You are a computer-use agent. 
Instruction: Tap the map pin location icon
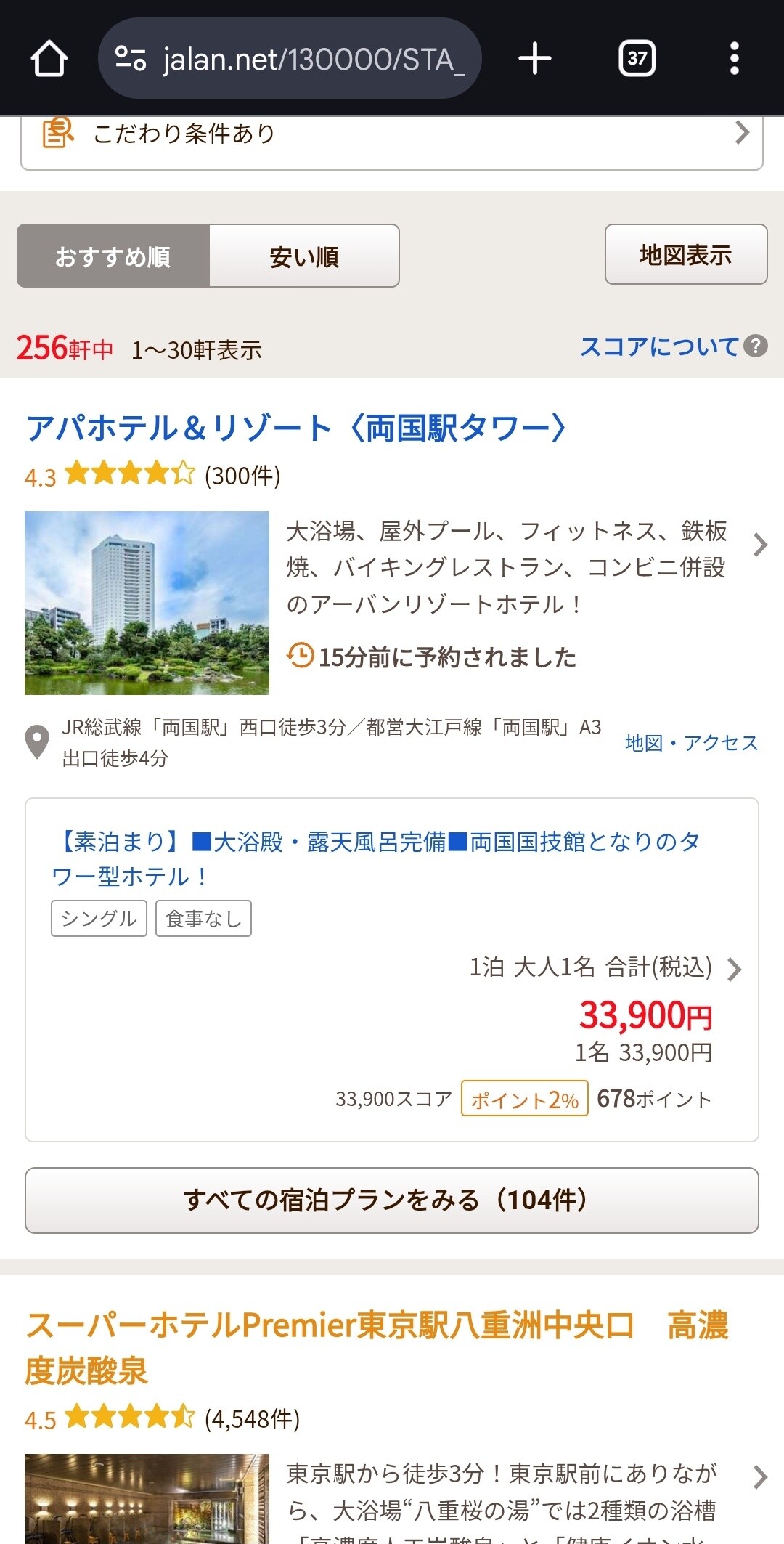click(x=37, y=741)
